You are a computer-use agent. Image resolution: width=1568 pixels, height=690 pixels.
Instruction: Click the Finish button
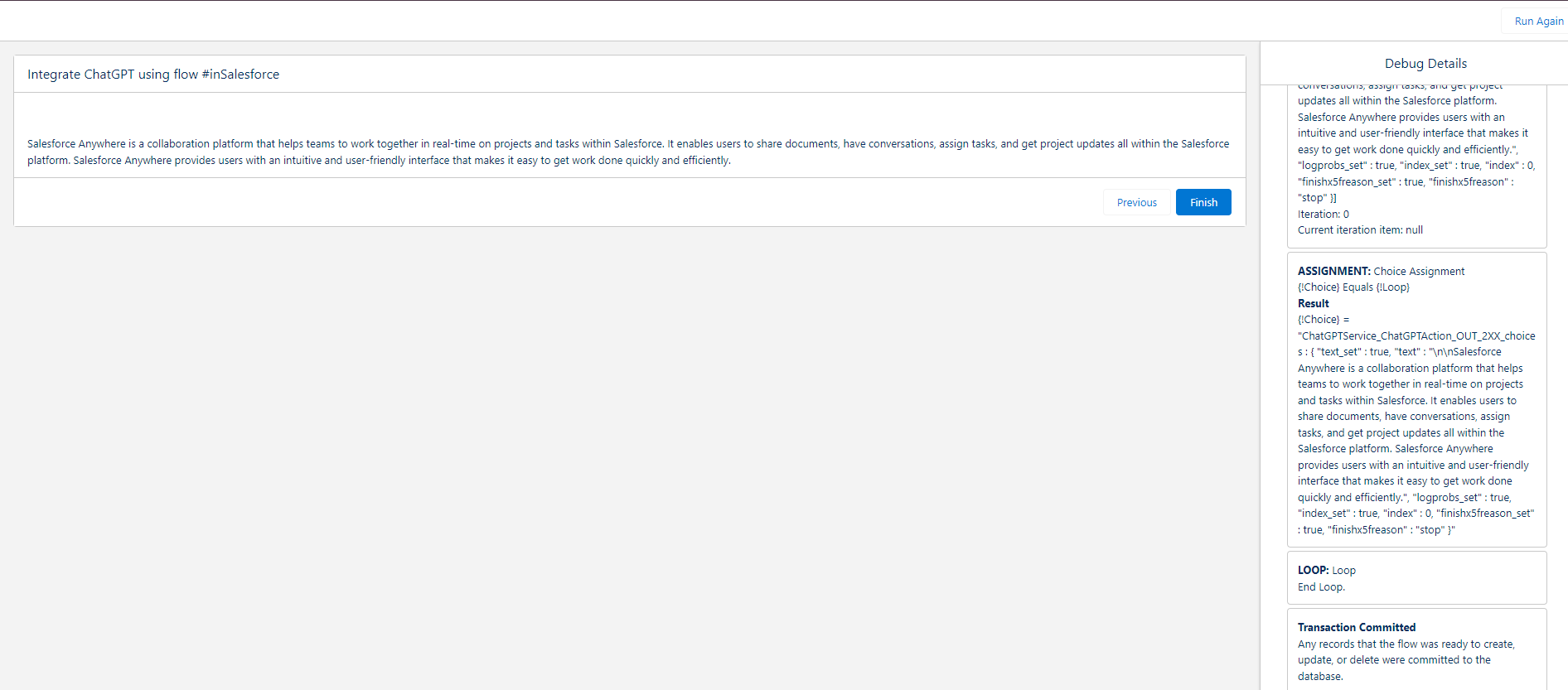pos(1203,202)
